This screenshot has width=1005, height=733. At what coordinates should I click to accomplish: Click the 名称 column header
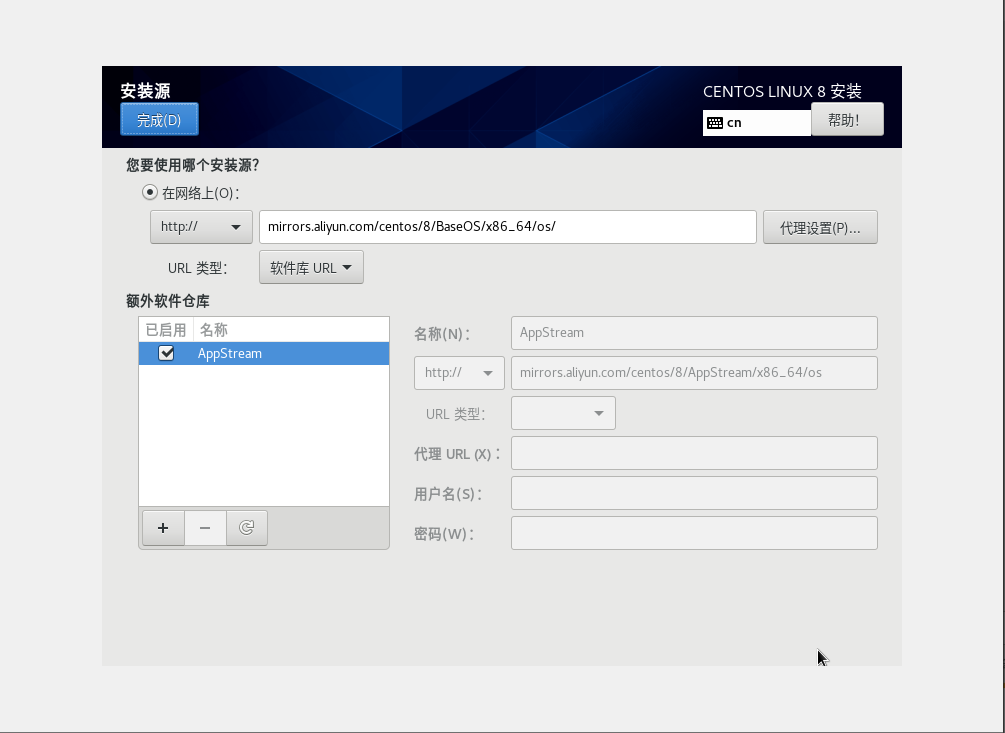coord(290,329)
